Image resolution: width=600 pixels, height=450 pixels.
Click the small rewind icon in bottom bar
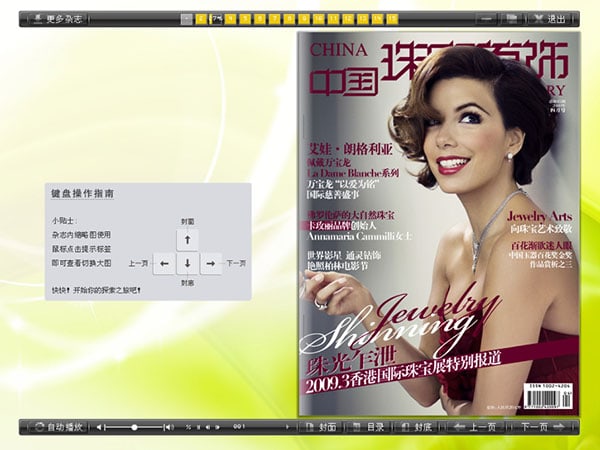point(208,427)
